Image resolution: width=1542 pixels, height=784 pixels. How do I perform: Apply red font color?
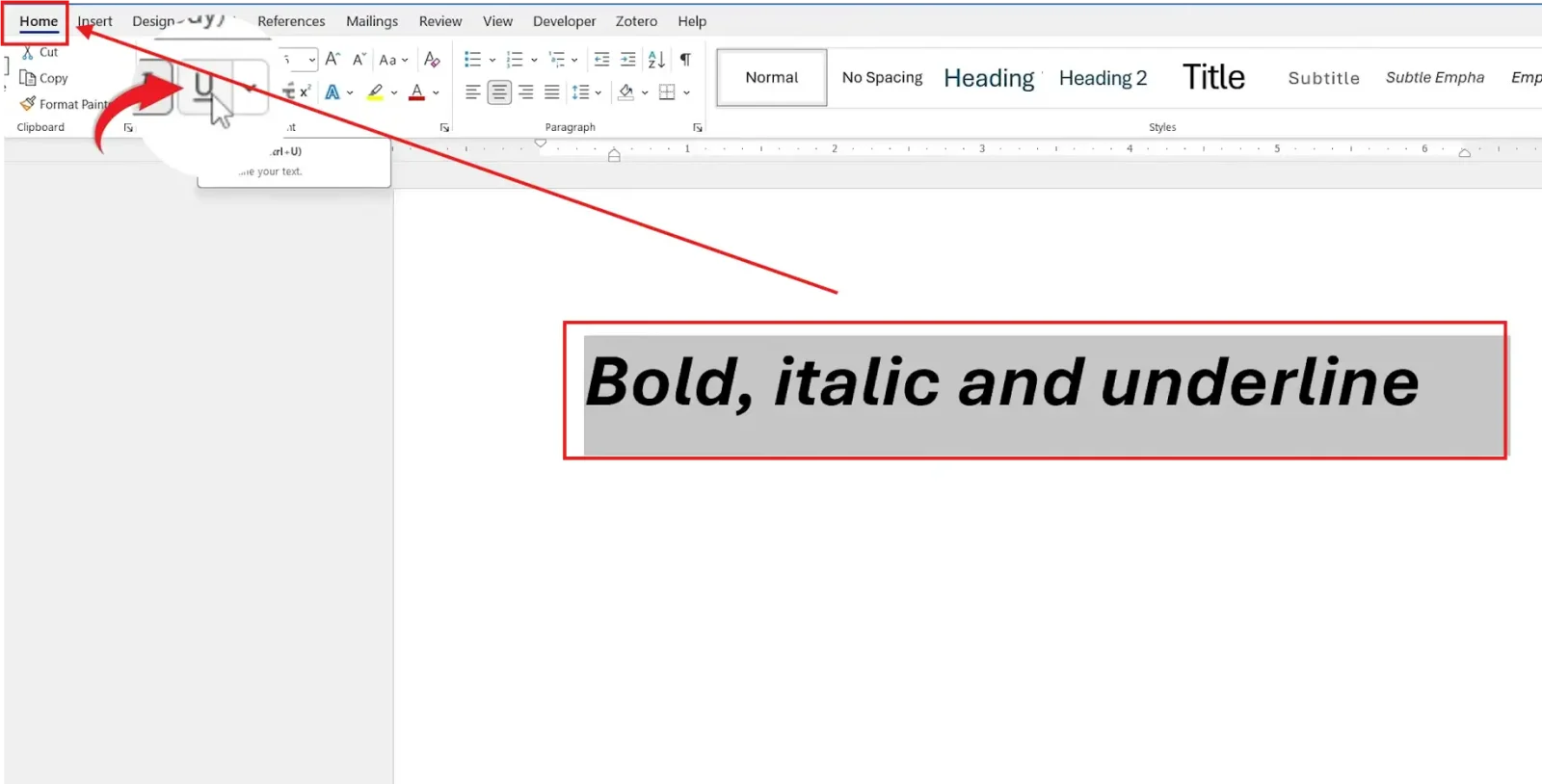click(x=416, y=92)
